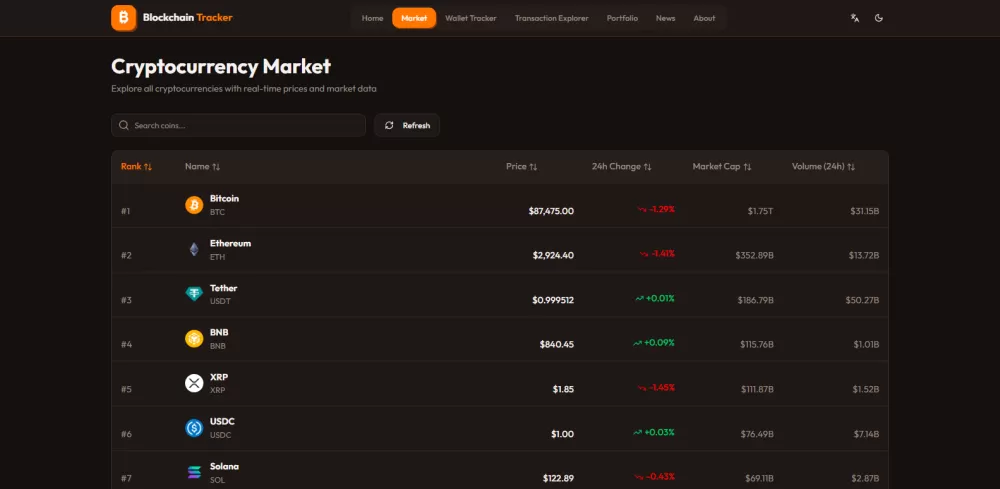Viewport: 1000px width, 489px height.
Task: Sort table by Price column
Action: [x=522, y=166]
